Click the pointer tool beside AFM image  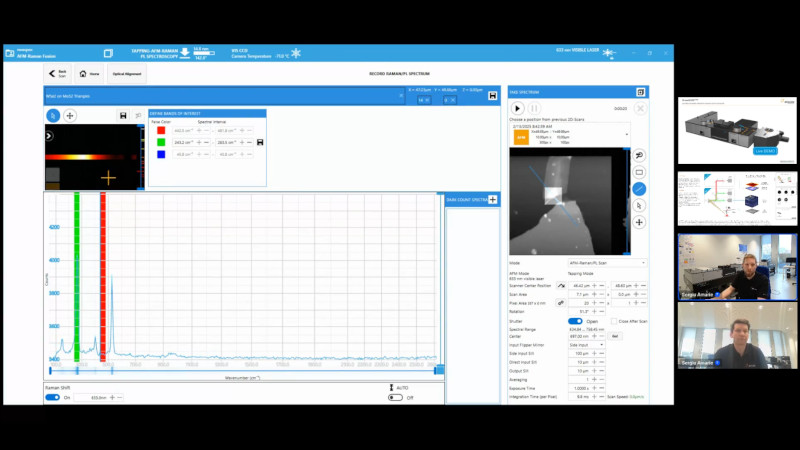click(x=640, y=205)
